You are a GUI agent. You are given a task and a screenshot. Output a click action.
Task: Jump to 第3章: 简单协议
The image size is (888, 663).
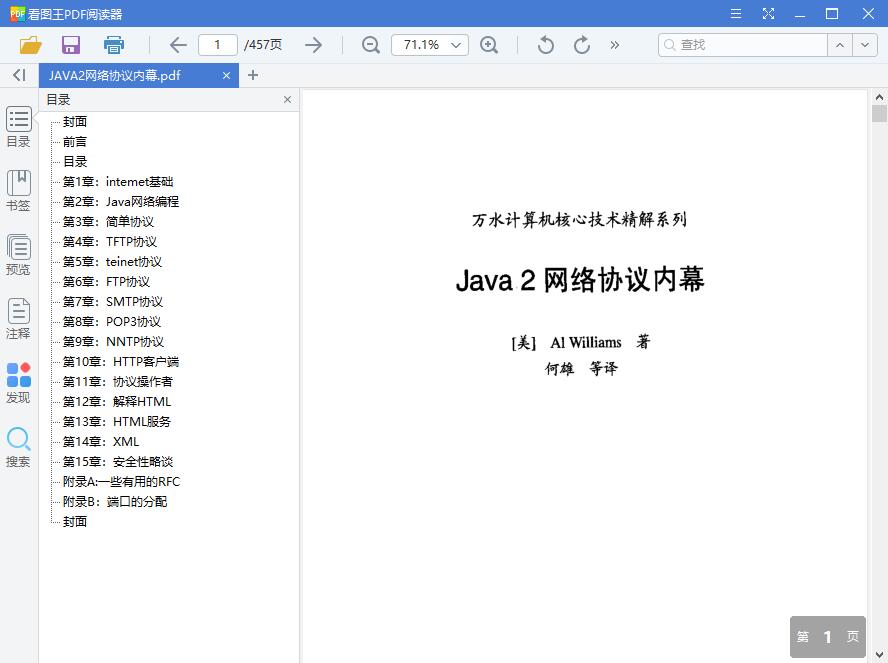click(108, 222)
